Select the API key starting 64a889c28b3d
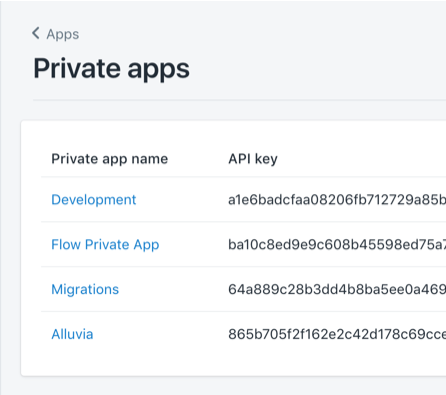 [x=337, y=289]
